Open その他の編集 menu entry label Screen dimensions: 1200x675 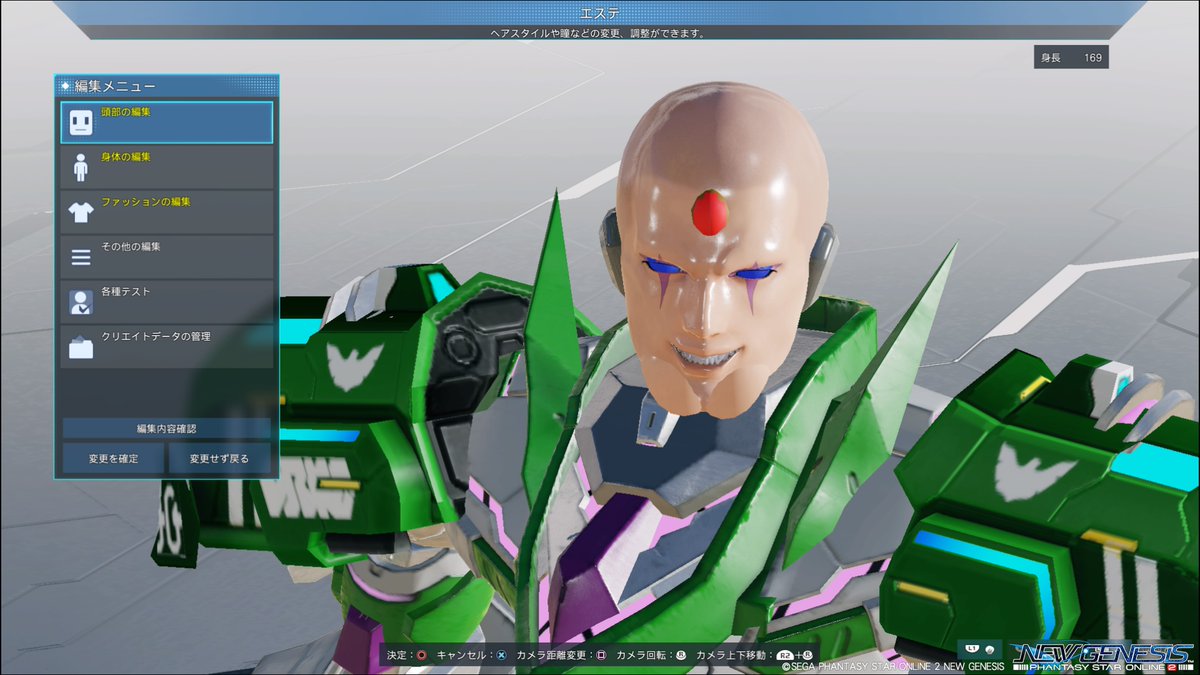[x=131, y=247]
